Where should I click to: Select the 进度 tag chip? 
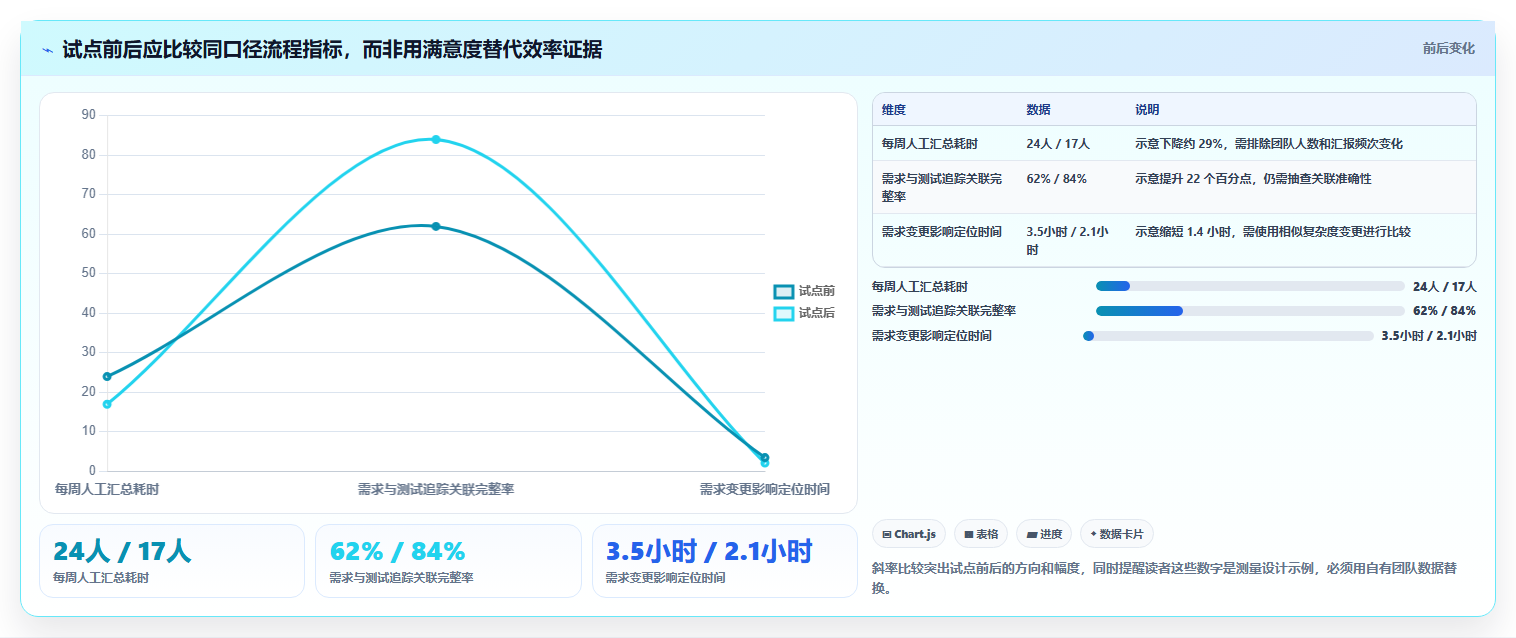point(1044,534)
